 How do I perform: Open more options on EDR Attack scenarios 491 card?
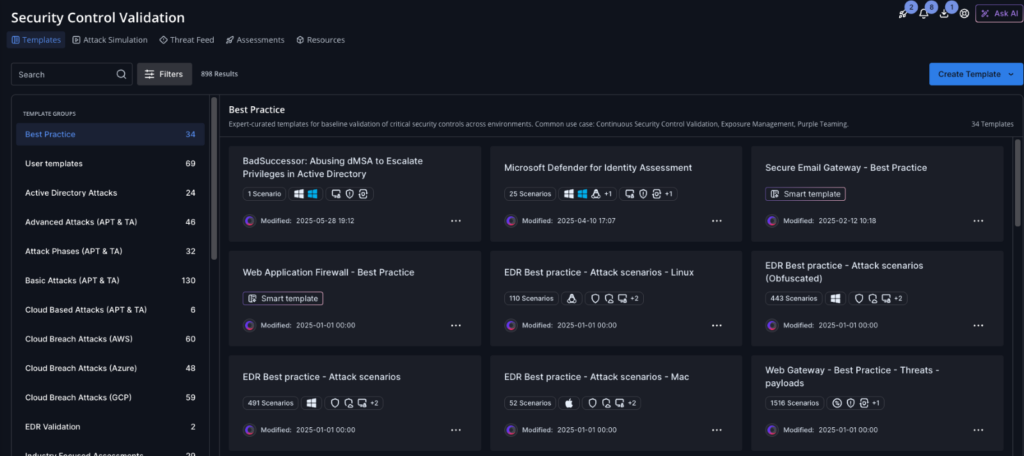click(456, 430)
